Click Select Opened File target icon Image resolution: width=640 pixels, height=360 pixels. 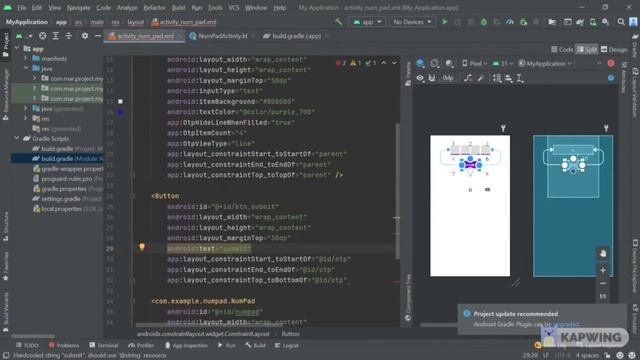click(x=42, y=36)
